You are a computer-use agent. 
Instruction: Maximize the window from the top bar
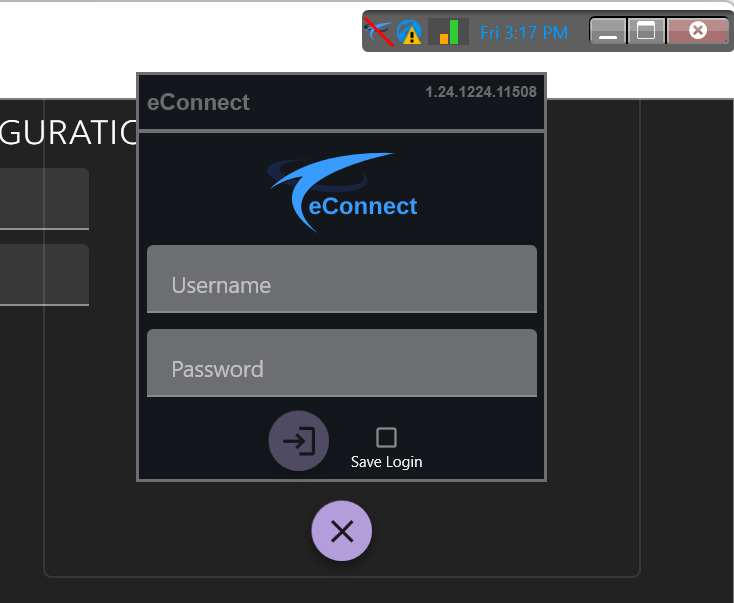(646, 32)
